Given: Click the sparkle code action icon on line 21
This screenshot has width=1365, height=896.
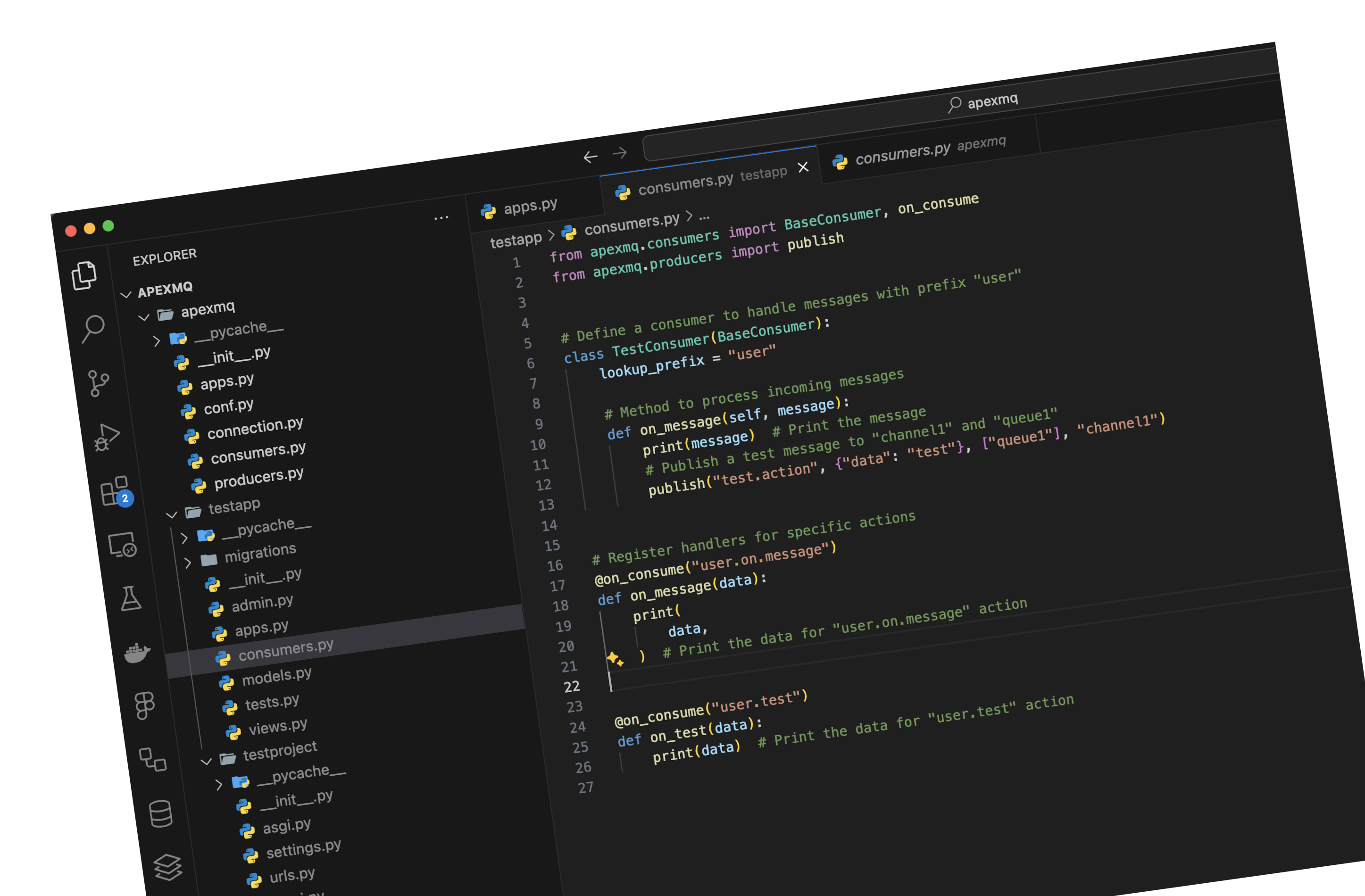Looking at the screenshot, I should (x=615, y=659).
